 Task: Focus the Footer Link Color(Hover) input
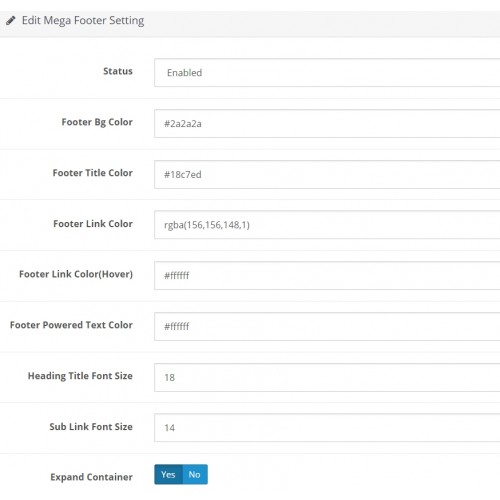327,275
